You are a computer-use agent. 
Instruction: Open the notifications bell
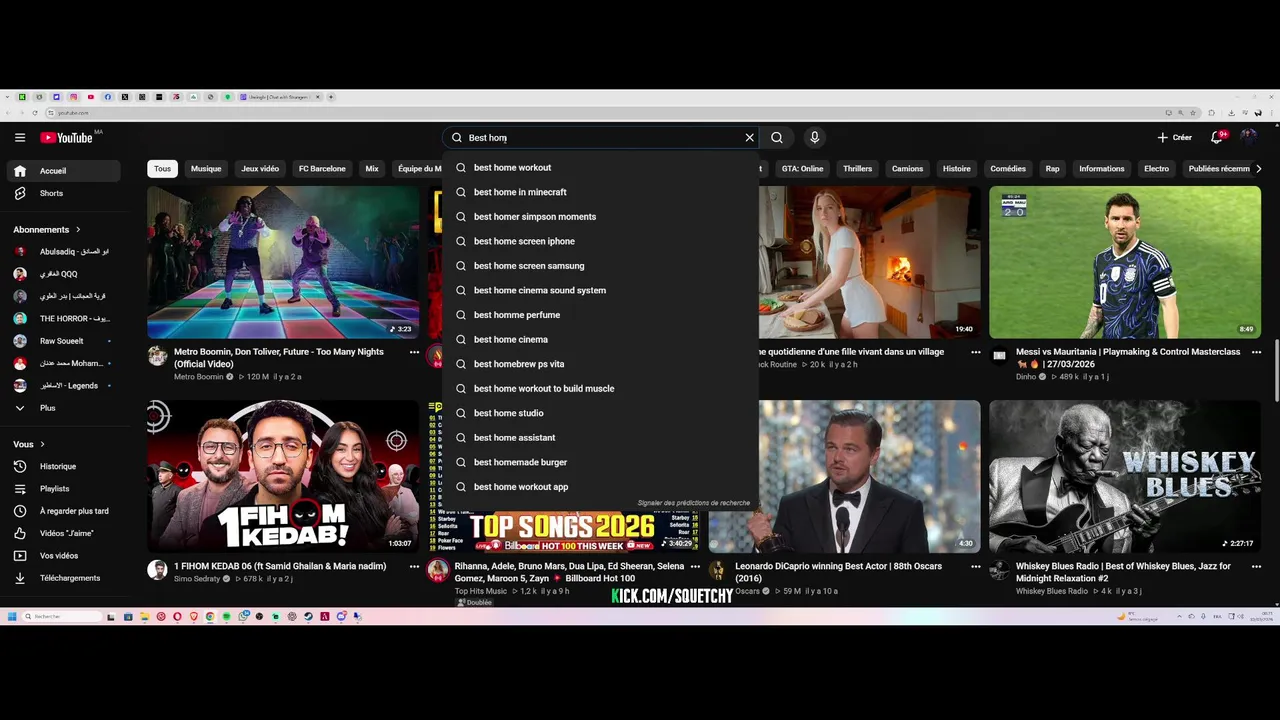[x=1217, y=137]
